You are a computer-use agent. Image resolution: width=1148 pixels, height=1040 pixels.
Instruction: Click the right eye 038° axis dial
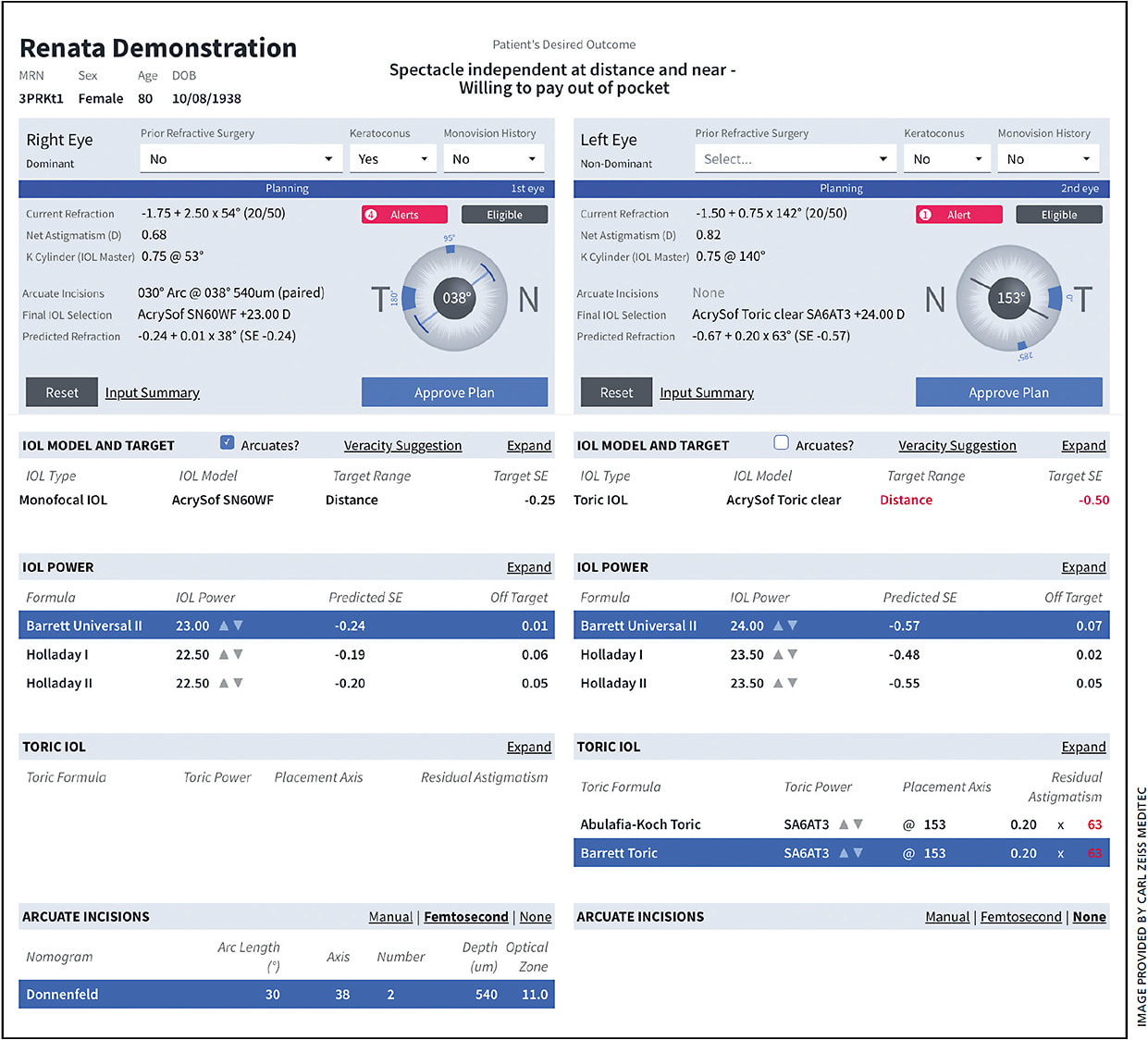click(455, 298)
